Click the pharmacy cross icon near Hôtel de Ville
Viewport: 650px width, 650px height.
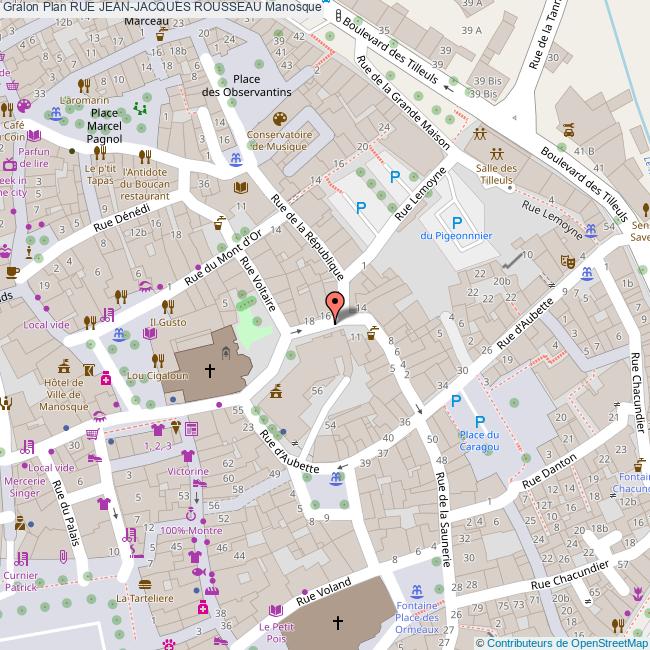[x=105, y=378]
